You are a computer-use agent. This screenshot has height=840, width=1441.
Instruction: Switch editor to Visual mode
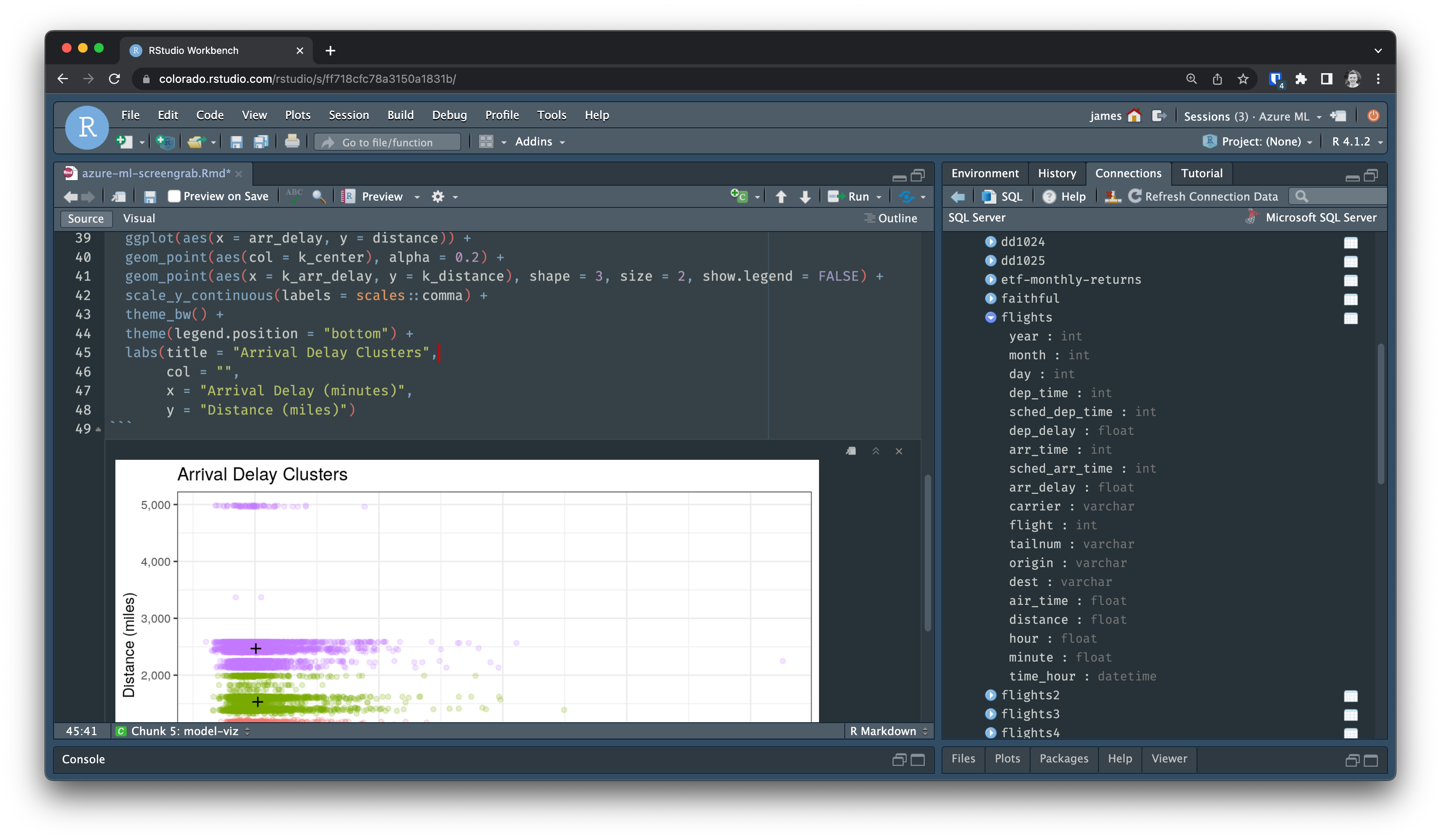click(x=139, y=218)
